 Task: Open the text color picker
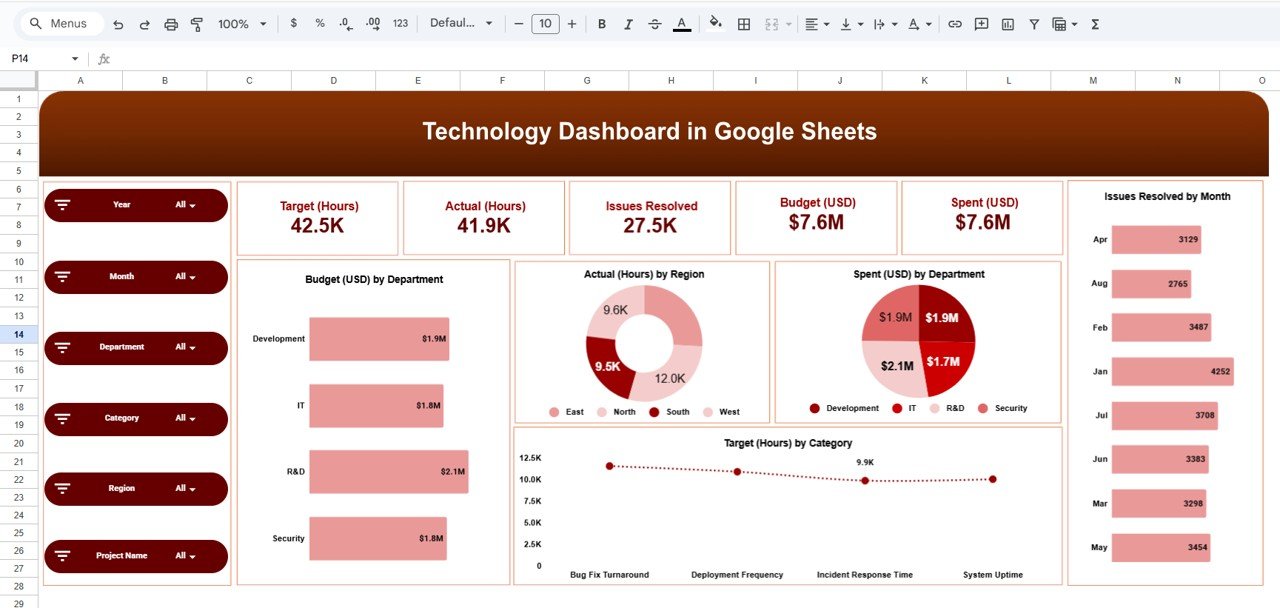(x=681, y=23)
